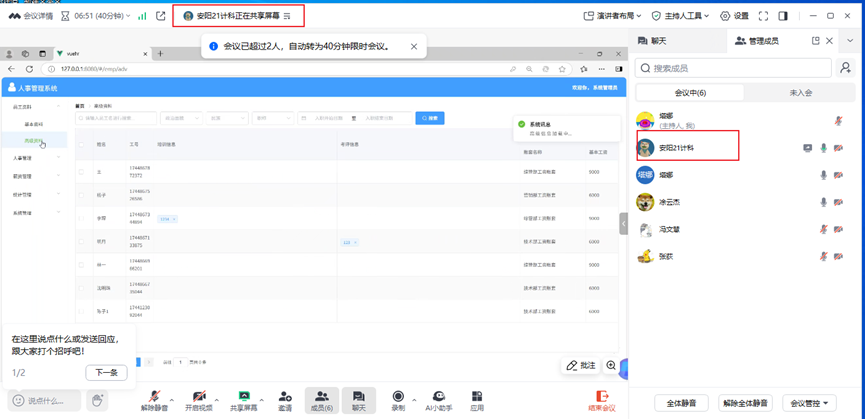Open the 会议管控 dropdown
Viewport: 865px width, 419px height.
[x=809, y=403]
